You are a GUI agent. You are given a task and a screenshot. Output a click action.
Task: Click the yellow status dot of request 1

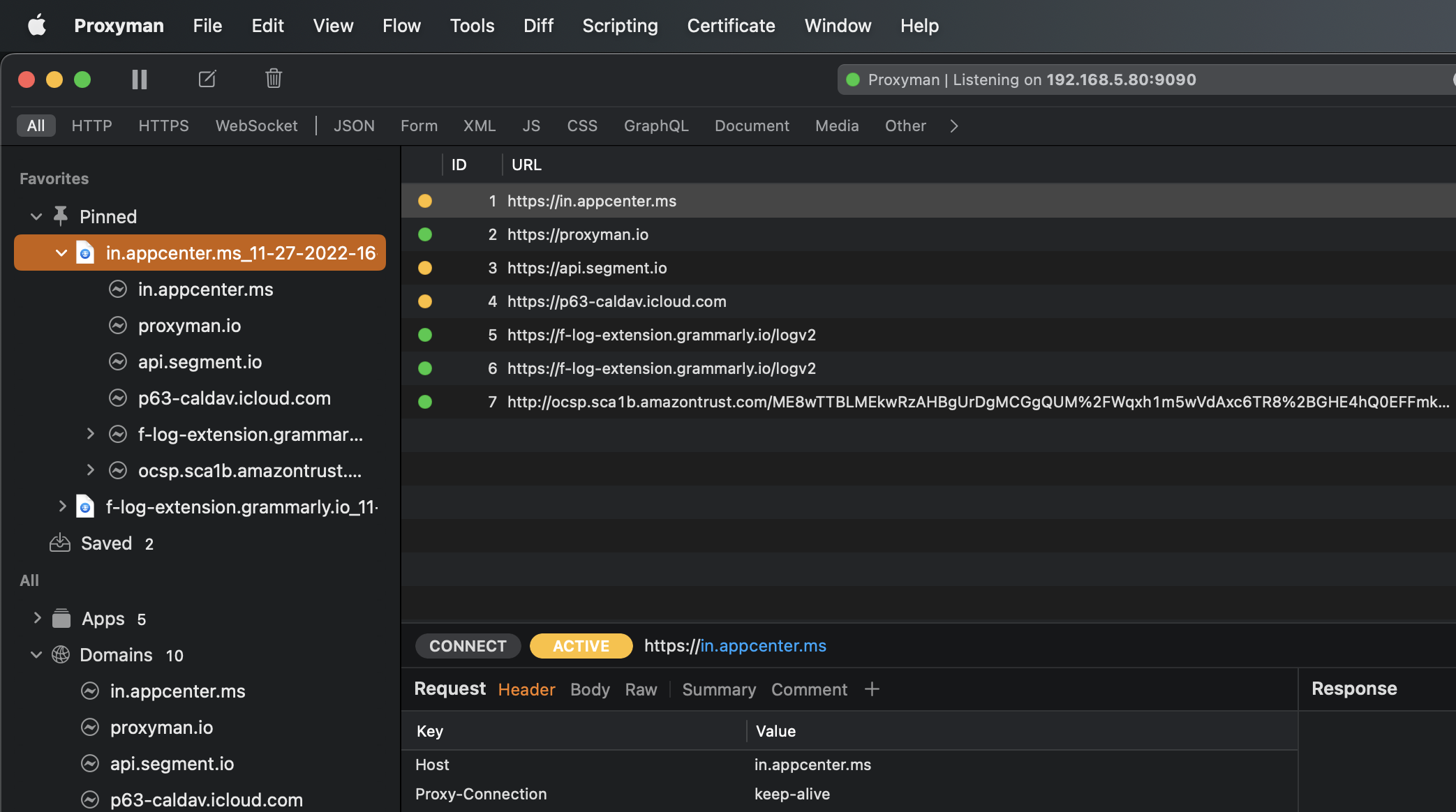pos(425,201)
